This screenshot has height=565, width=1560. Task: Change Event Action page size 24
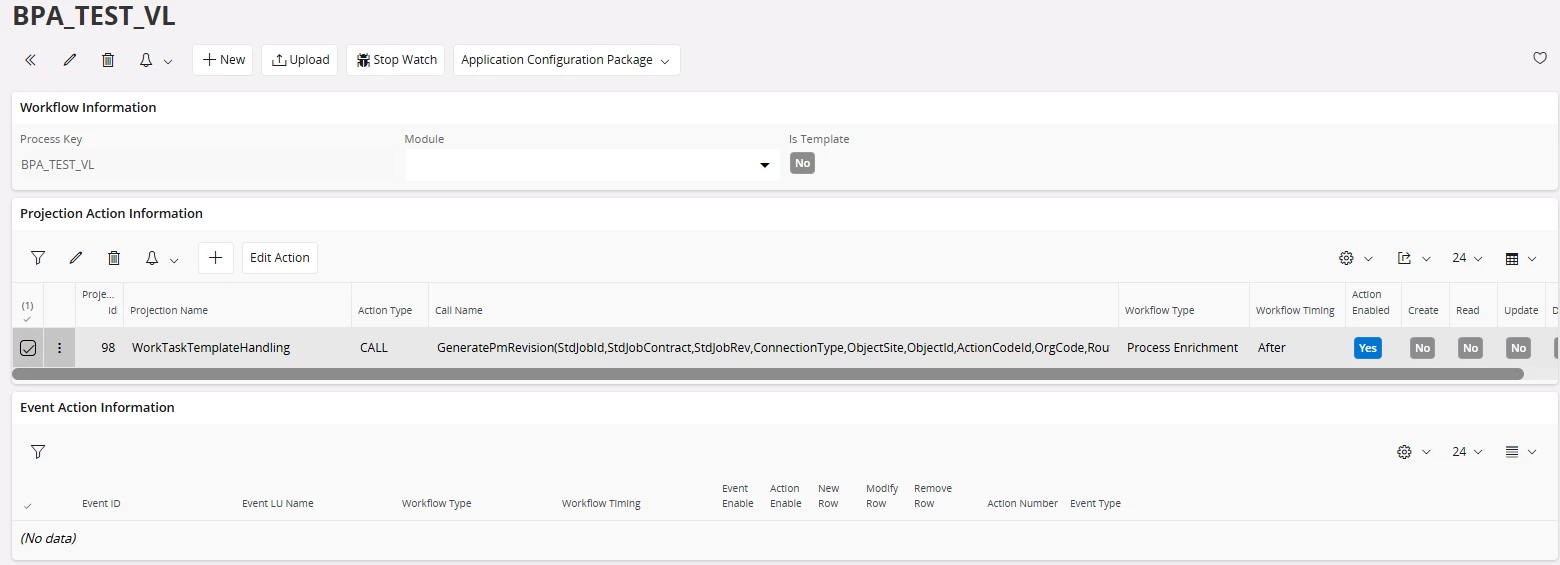(x=1467, y=452)
